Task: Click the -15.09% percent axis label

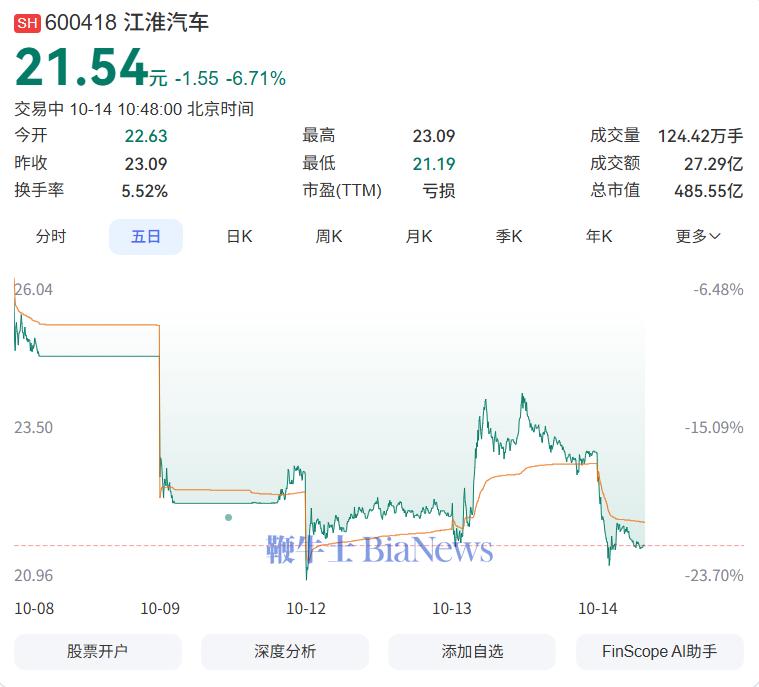Action: (x=714, y=427)
